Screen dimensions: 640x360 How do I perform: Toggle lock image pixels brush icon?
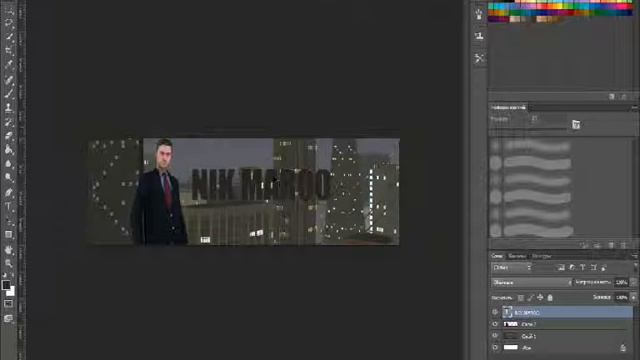coord(531,298)
